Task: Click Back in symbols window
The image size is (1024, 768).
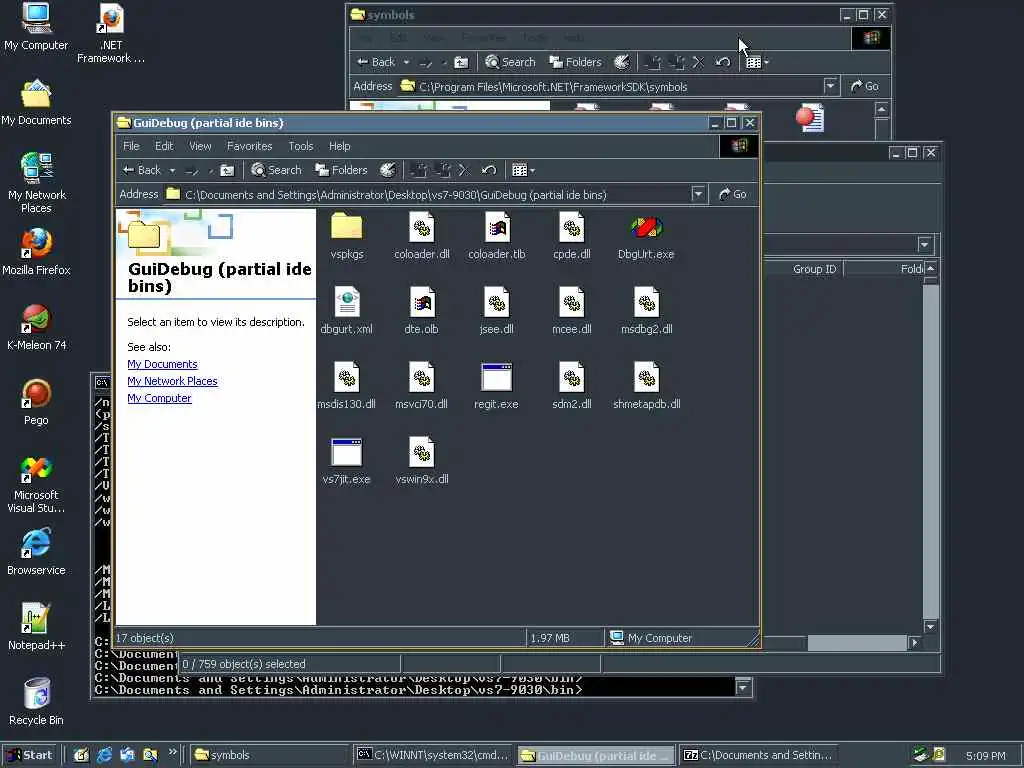Action: coord(376,62)
